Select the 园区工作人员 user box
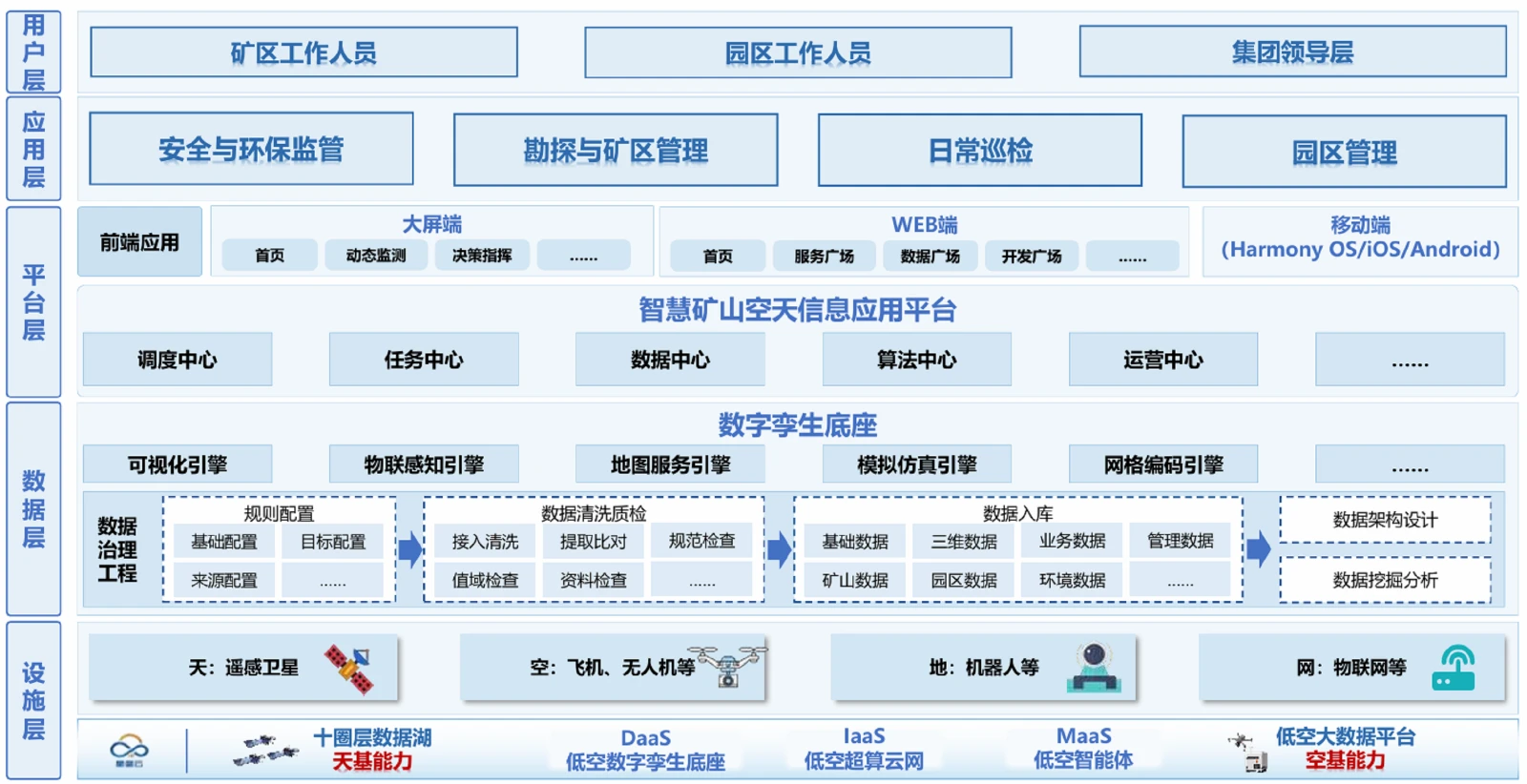Image resolution: width=1527 pixels, height=784 pixels. tap(798, 52)
